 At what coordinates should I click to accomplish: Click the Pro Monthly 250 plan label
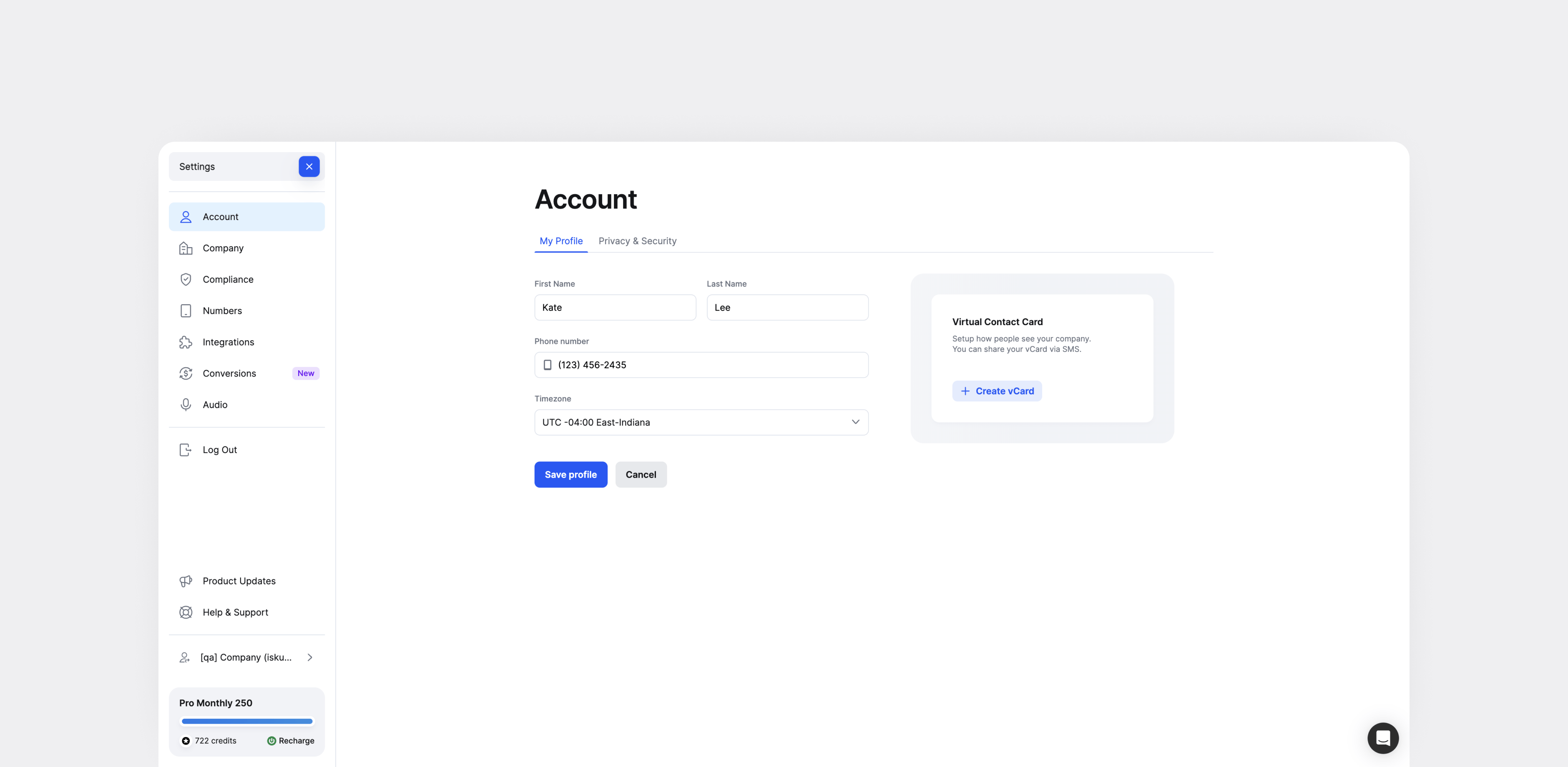coord(216,703)
